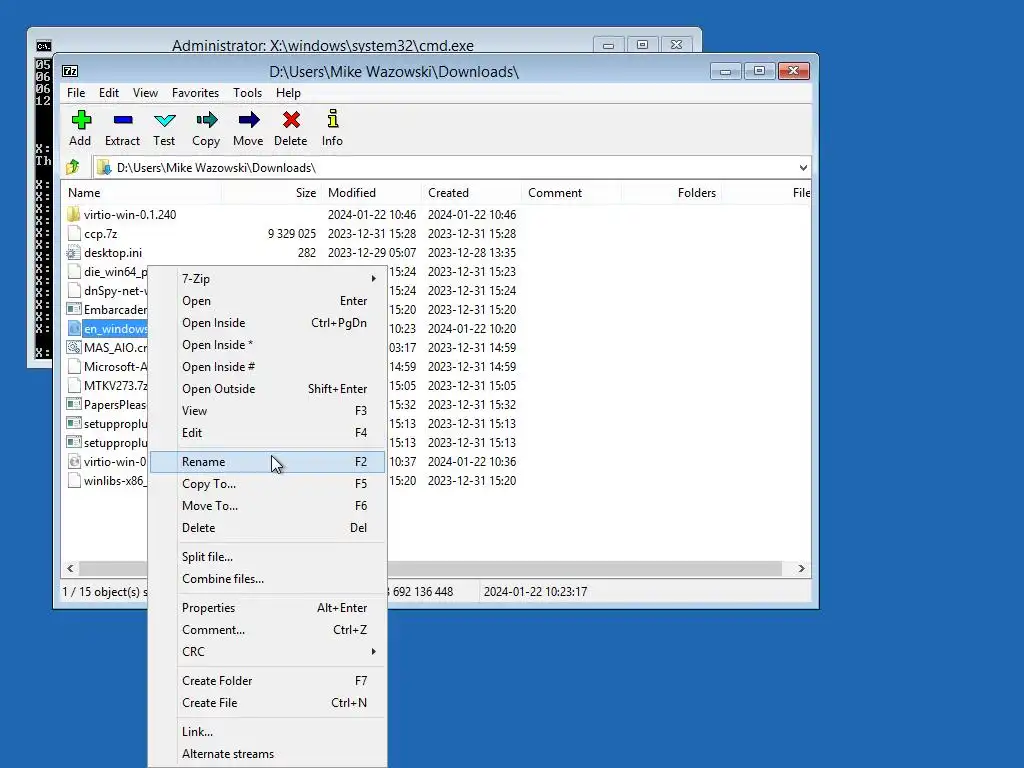Click the ccp.7z size value 9 329 025
1024x768 pixels.
pos(292,234)
